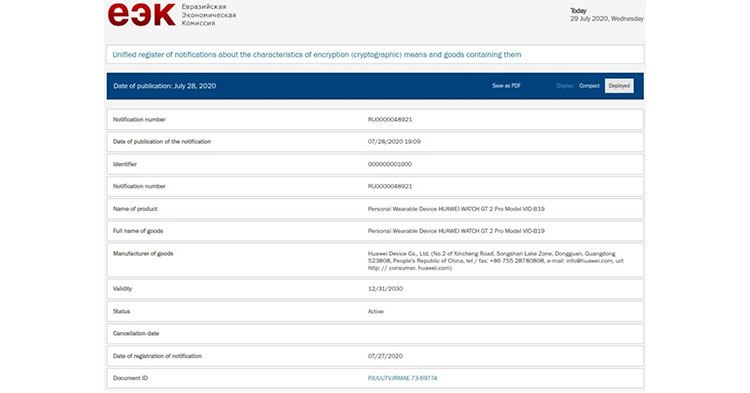Select the date of publication July 28, 2020 header
Screen dimensions: 750x393
[x=165, y=86]
